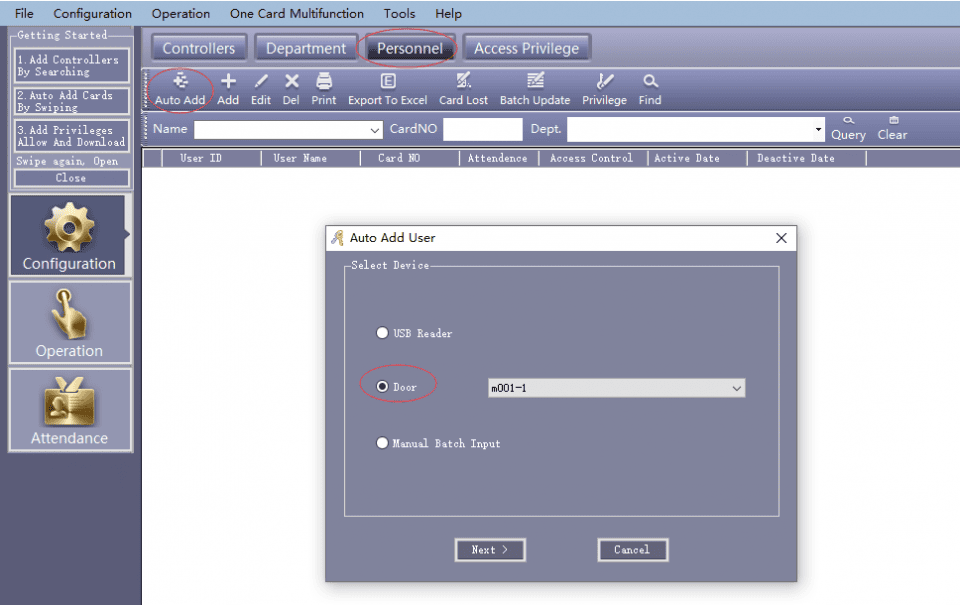This screenshot has height=605, width=960.
Task: Expand the m001-1 door dropdown
Action: (737, 388)
